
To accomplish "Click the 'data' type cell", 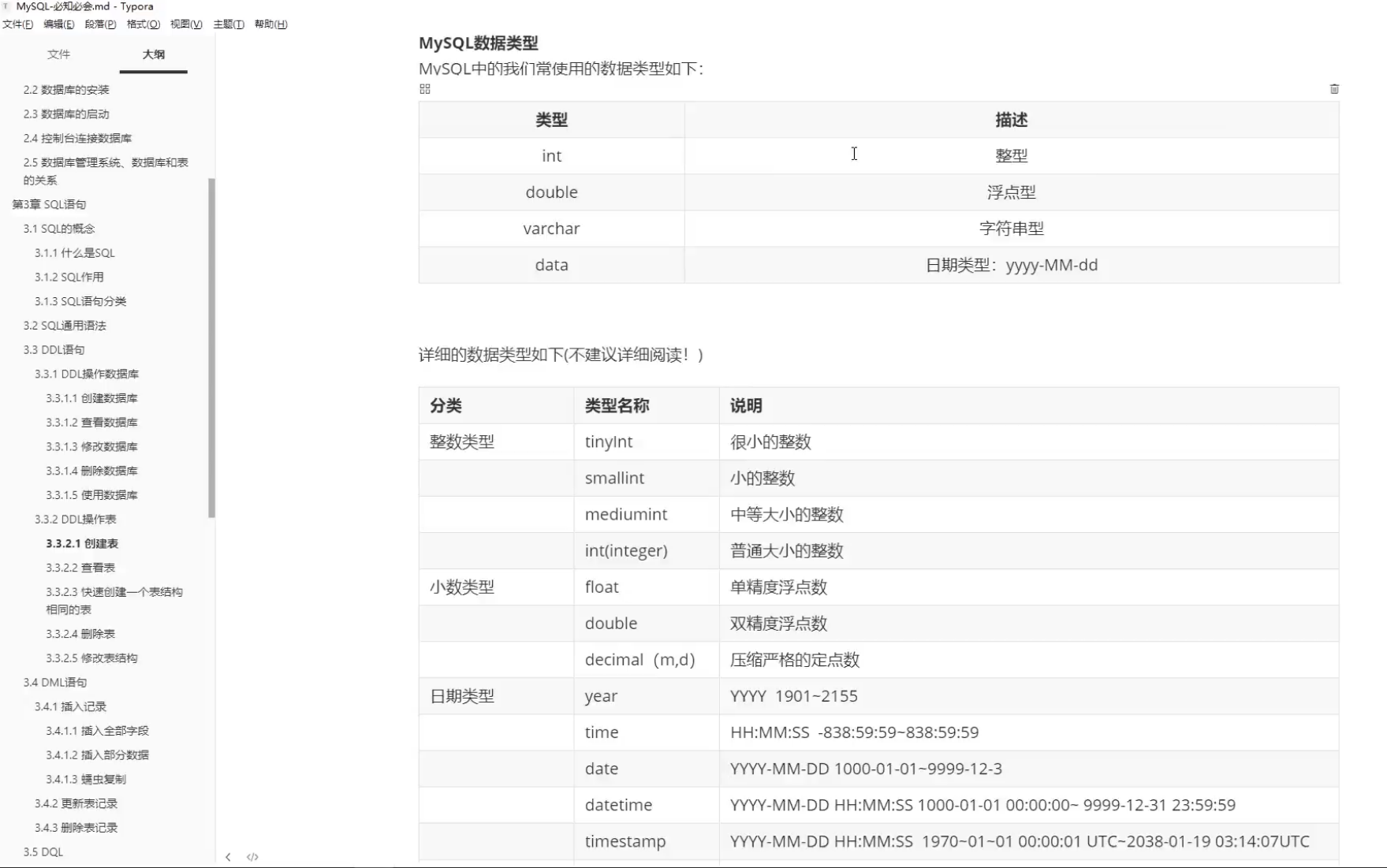I will tap(551, 265).
